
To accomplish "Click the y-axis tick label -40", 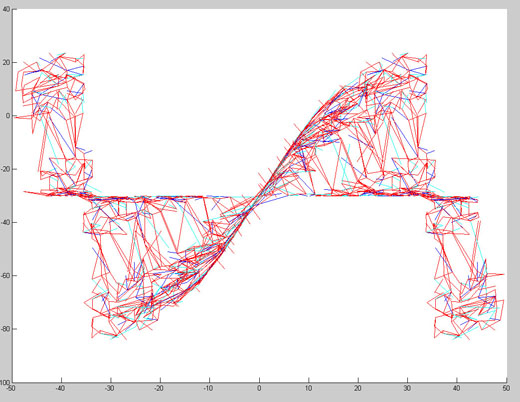I will point(5,222).
